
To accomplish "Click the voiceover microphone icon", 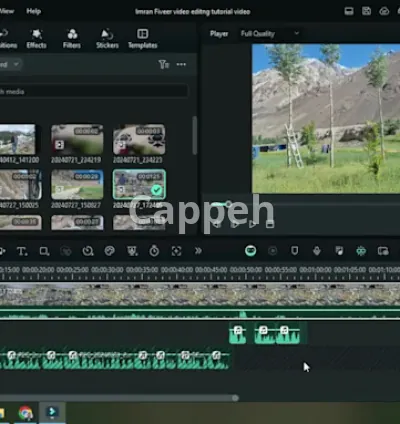I will 317,251.
